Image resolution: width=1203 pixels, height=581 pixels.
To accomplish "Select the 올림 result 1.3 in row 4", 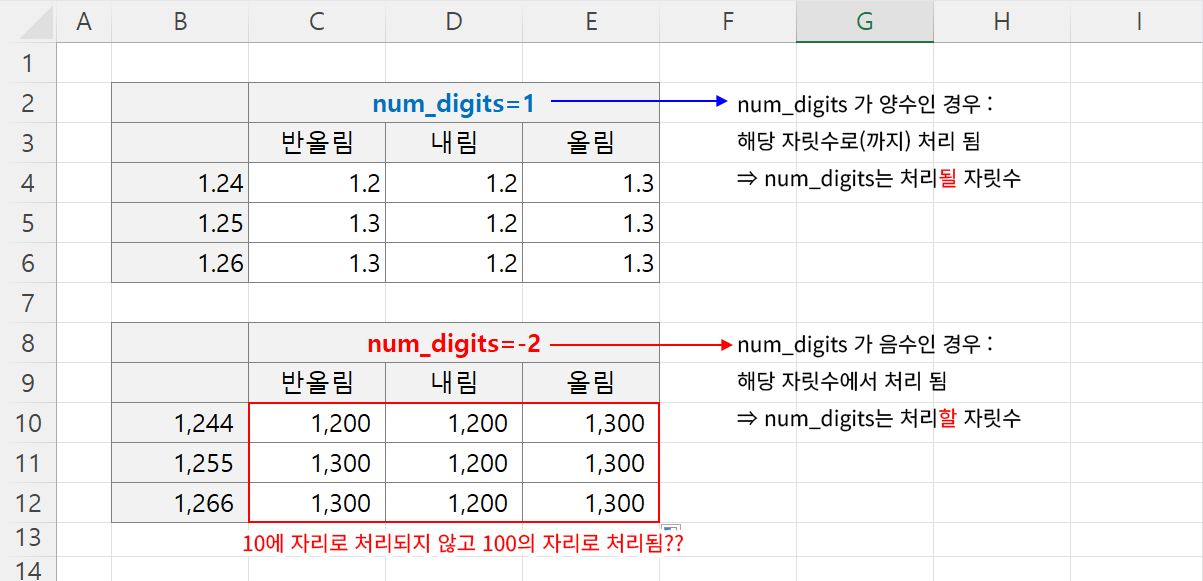I will [x=591, y=183].
